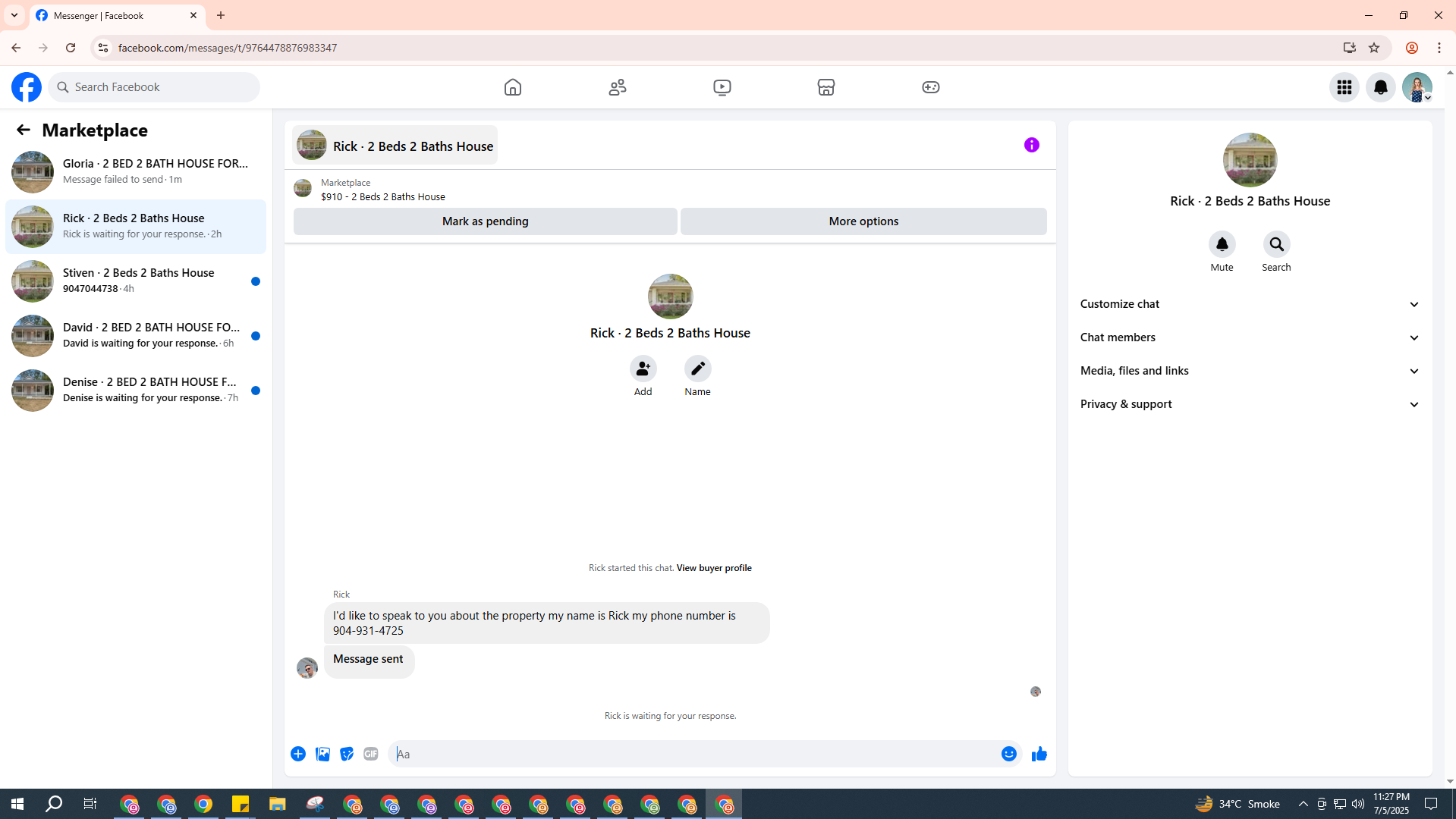The height and width of the screenshot is (819, 1456).
Task: Open File Explorer from the taskbar
Action: pyautogui.click(x=278, y=804)
